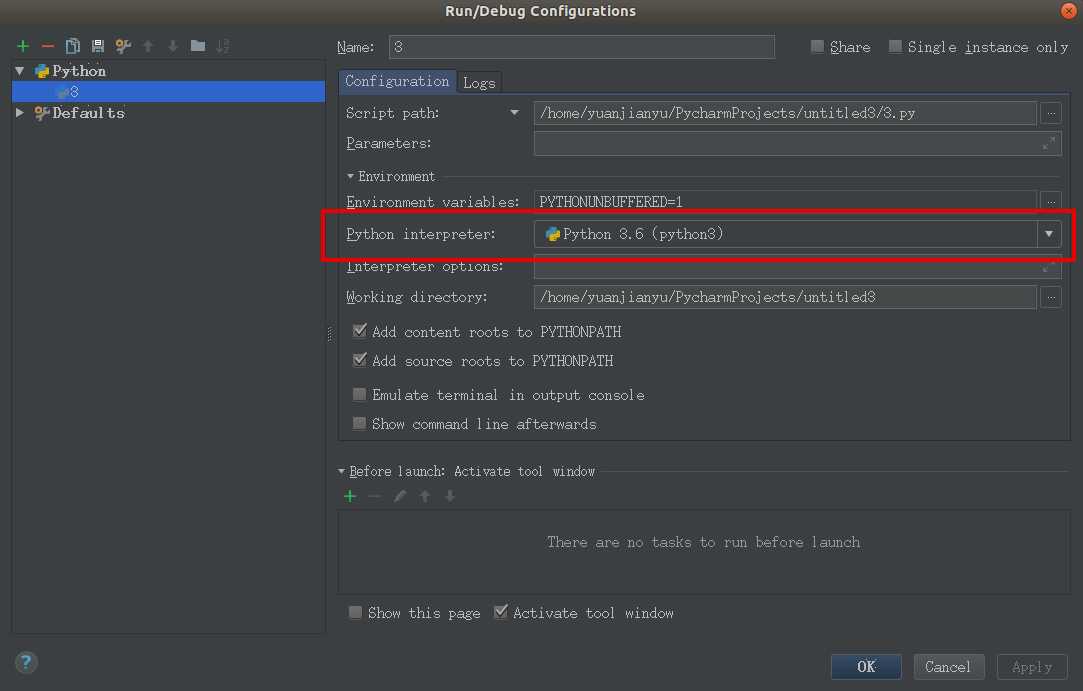Click the Cancel button
Image resolution: width=1083 pixels, height=691 pixels.
[947, 667]
